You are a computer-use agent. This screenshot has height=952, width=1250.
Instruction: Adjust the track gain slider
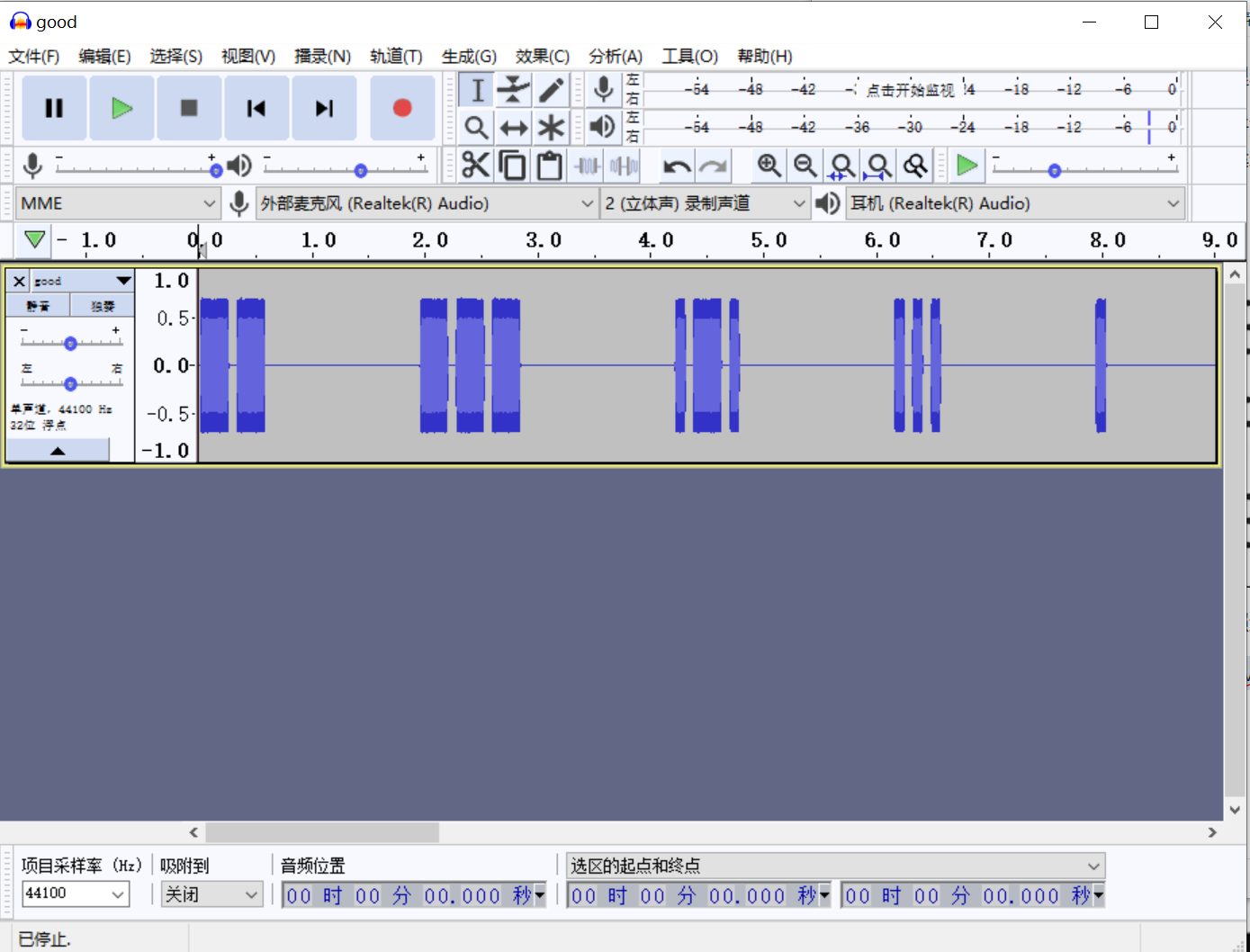click(x=70, y=342)
